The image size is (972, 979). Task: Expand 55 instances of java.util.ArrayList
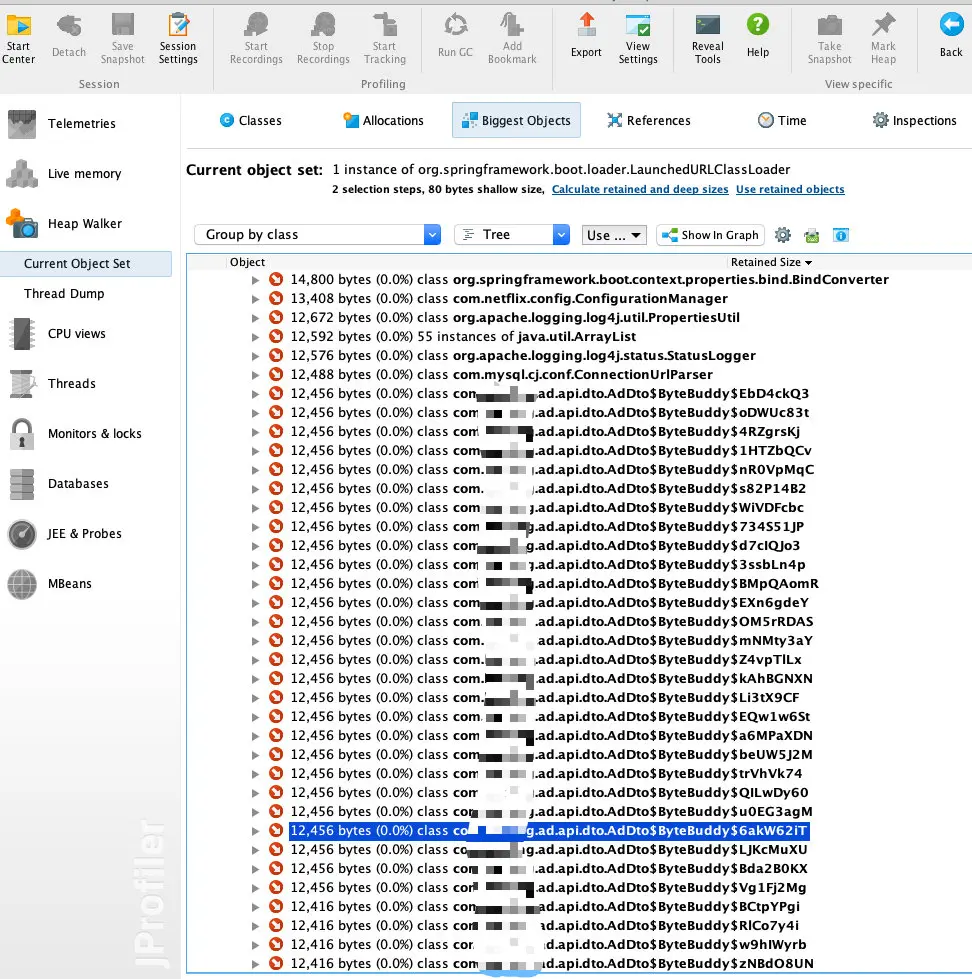(255, 337)
